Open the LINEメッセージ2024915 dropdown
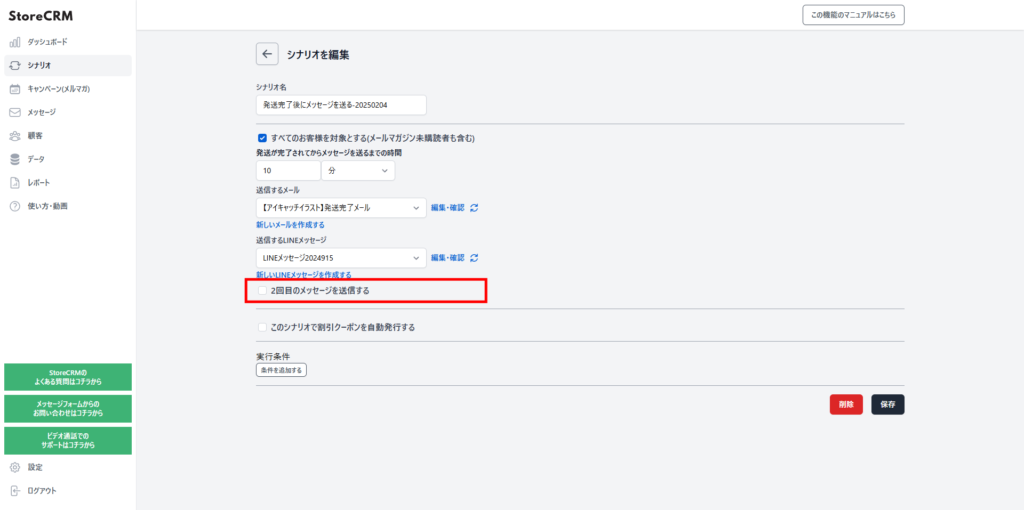Image resolution: width=1024 pixels, height=510 pixels. coord(341,258)
